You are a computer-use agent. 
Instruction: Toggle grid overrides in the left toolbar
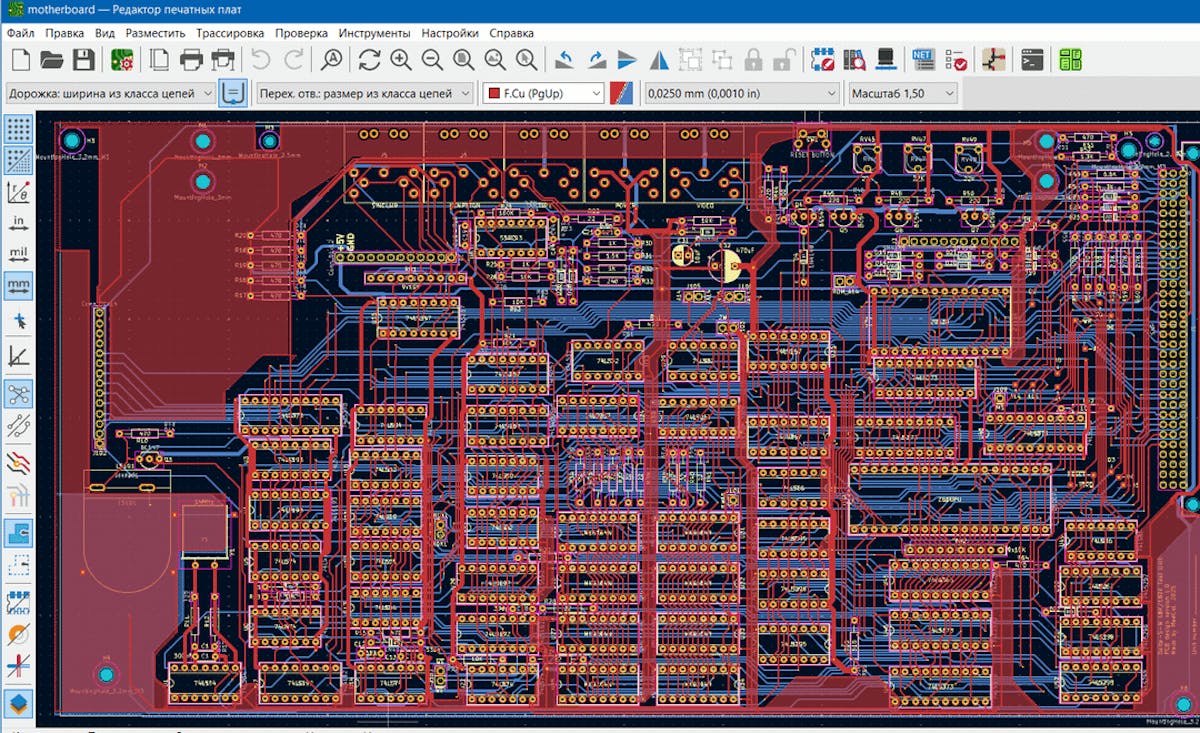tap(18, 160)
